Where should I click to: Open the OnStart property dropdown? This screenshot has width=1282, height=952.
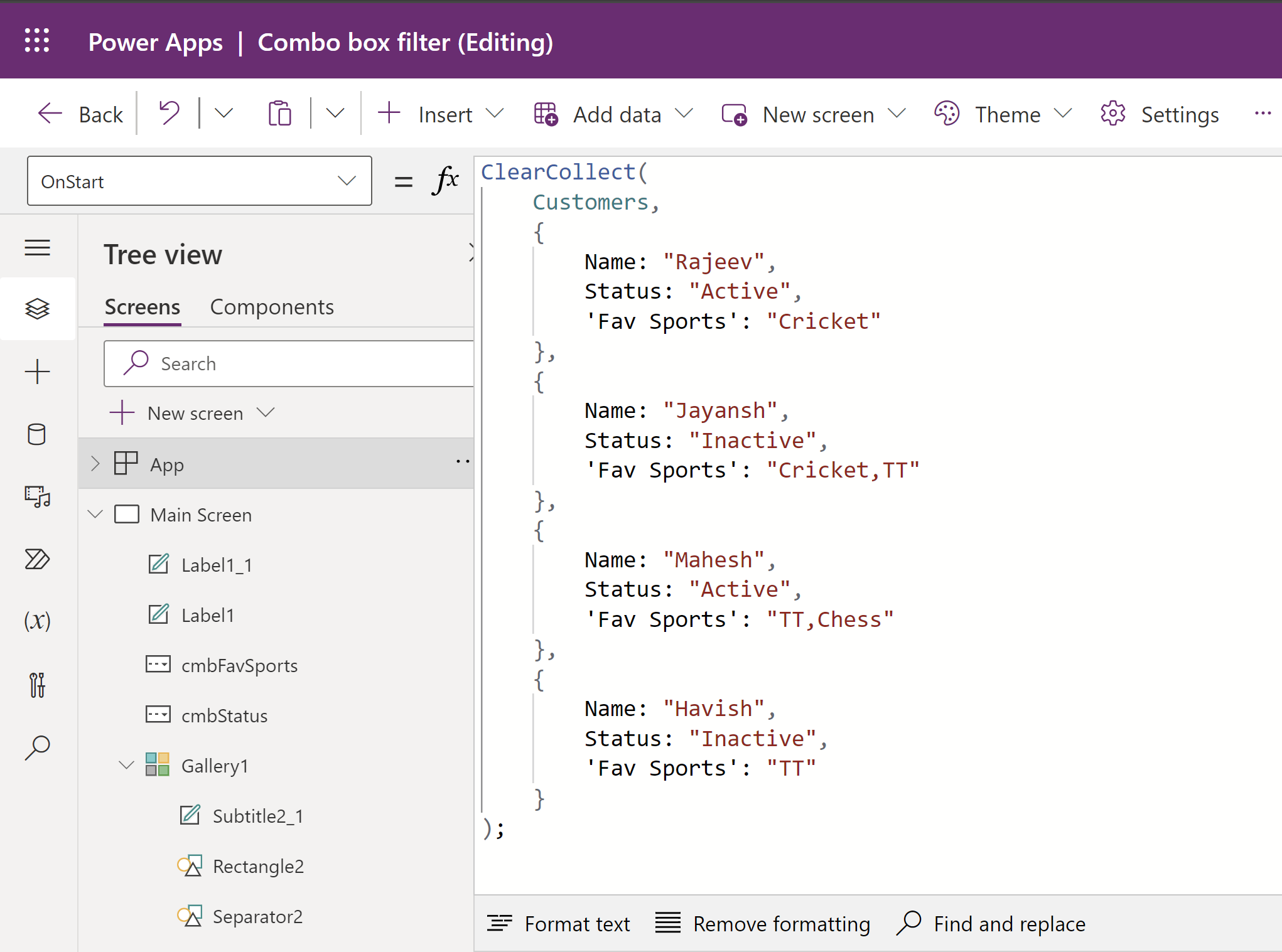click(200, 181)
